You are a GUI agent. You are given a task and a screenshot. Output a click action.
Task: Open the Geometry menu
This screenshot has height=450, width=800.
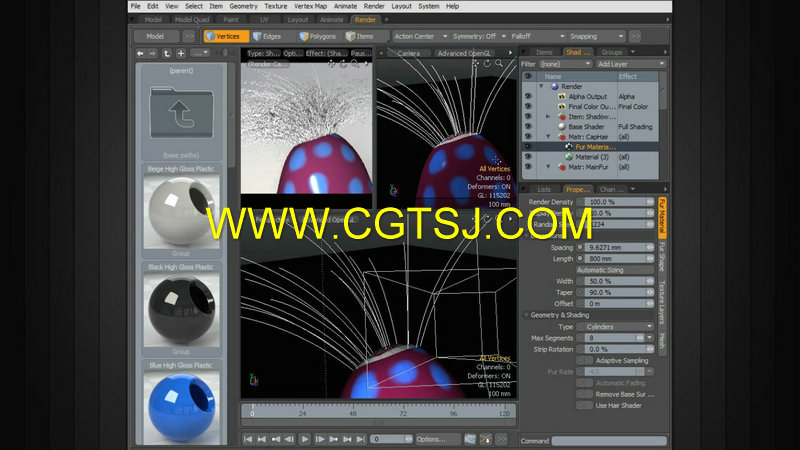[x=243, y=6]
